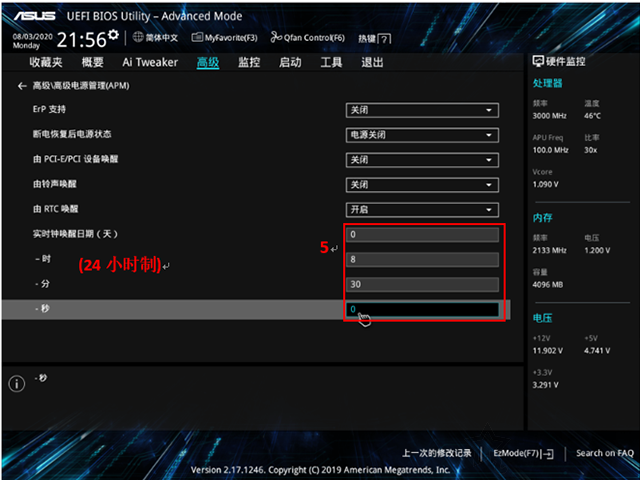Open the 断电恢复后电源状态 dropdown
The image size is (640, 480).
(x=422, y=135)
